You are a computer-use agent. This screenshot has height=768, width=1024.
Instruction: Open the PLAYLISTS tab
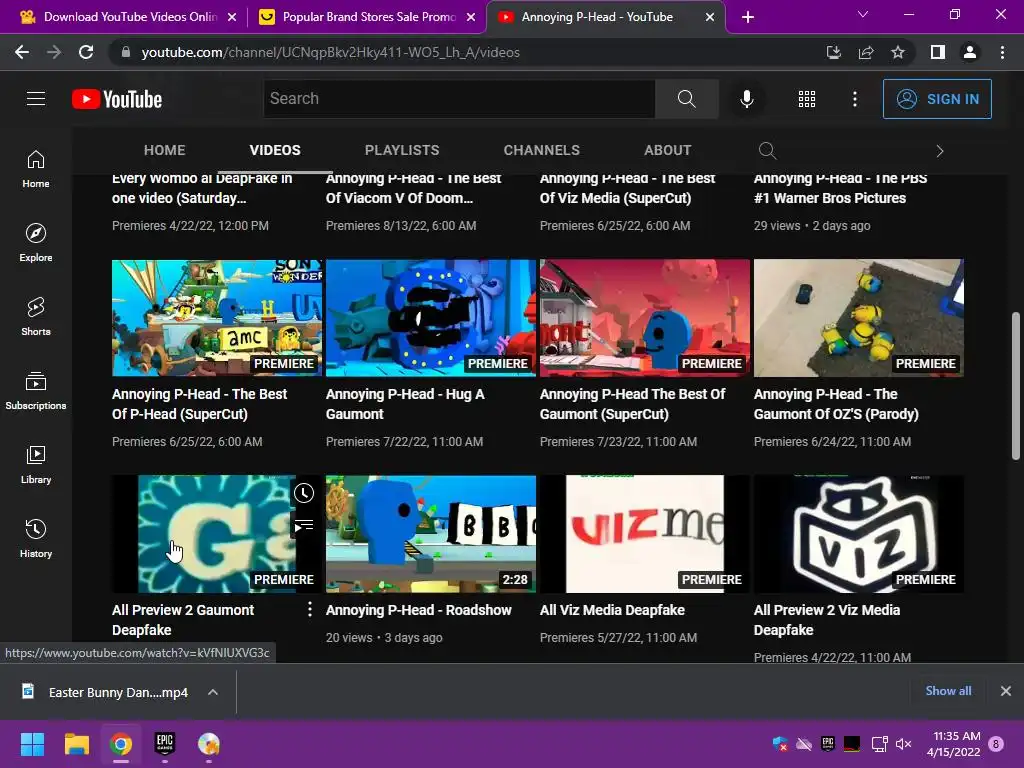(x=402, y=150)
